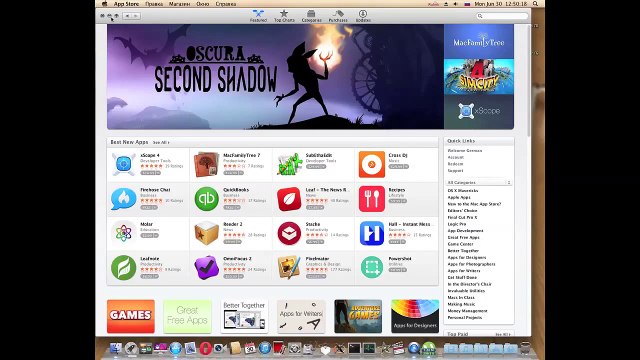Click the Opera icon in the Dock
The height and width of the screenshot is (360, 640).
tap(205, 348)
